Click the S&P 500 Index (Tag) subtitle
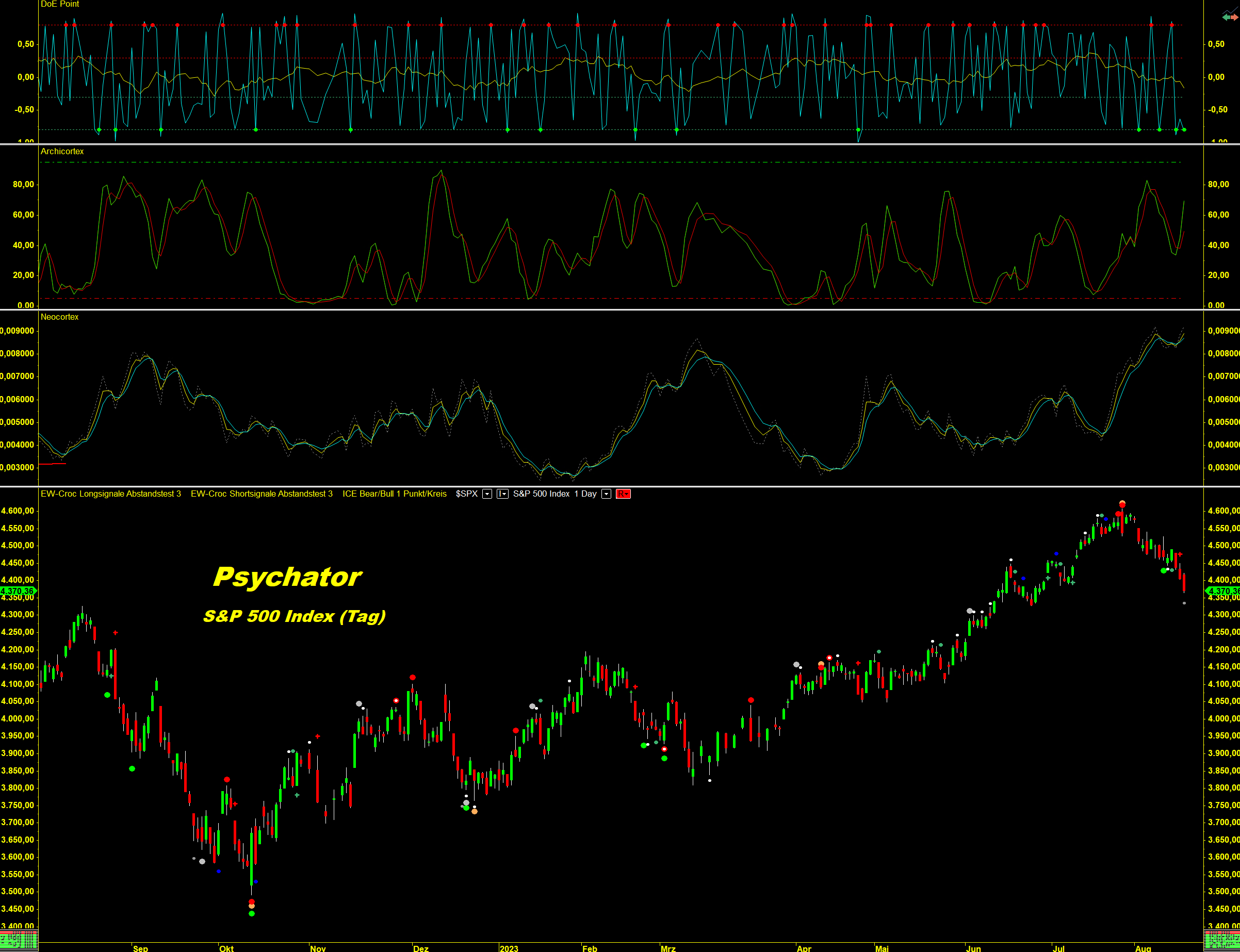The image size is (1240, 952). click(x=294, y=616)
